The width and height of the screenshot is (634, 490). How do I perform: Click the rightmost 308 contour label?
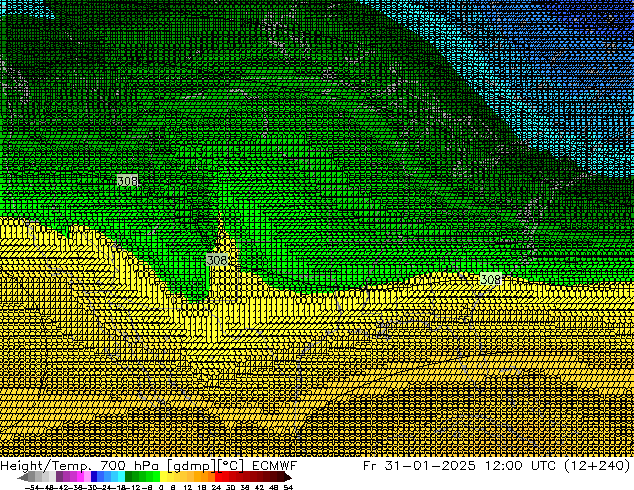click(x=490, y=279)
